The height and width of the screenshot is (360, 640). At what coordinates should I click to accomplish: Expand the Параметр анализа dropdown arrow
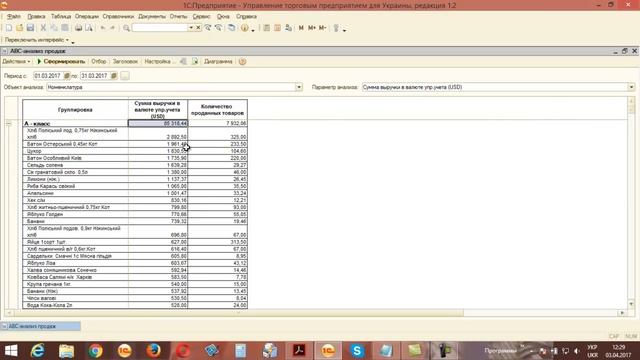[631, 87]
